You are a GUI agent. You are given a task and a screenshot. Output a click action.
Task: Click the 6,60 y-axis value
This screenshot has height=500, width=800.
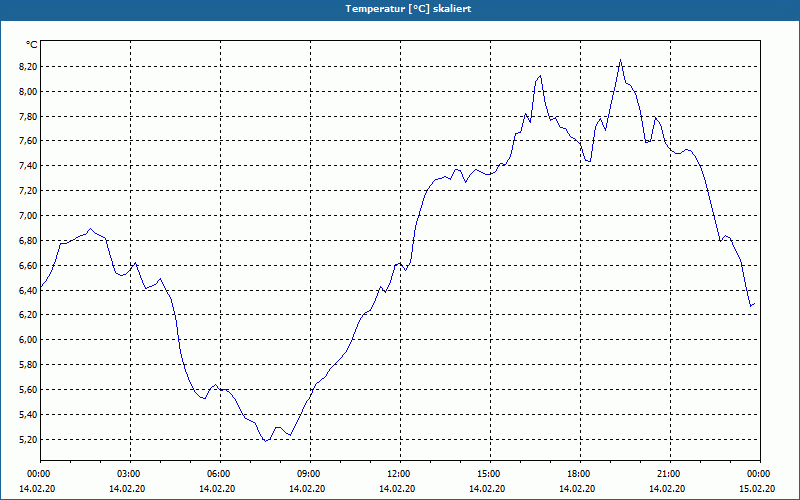pyautogui.click(x=29, y=266)
